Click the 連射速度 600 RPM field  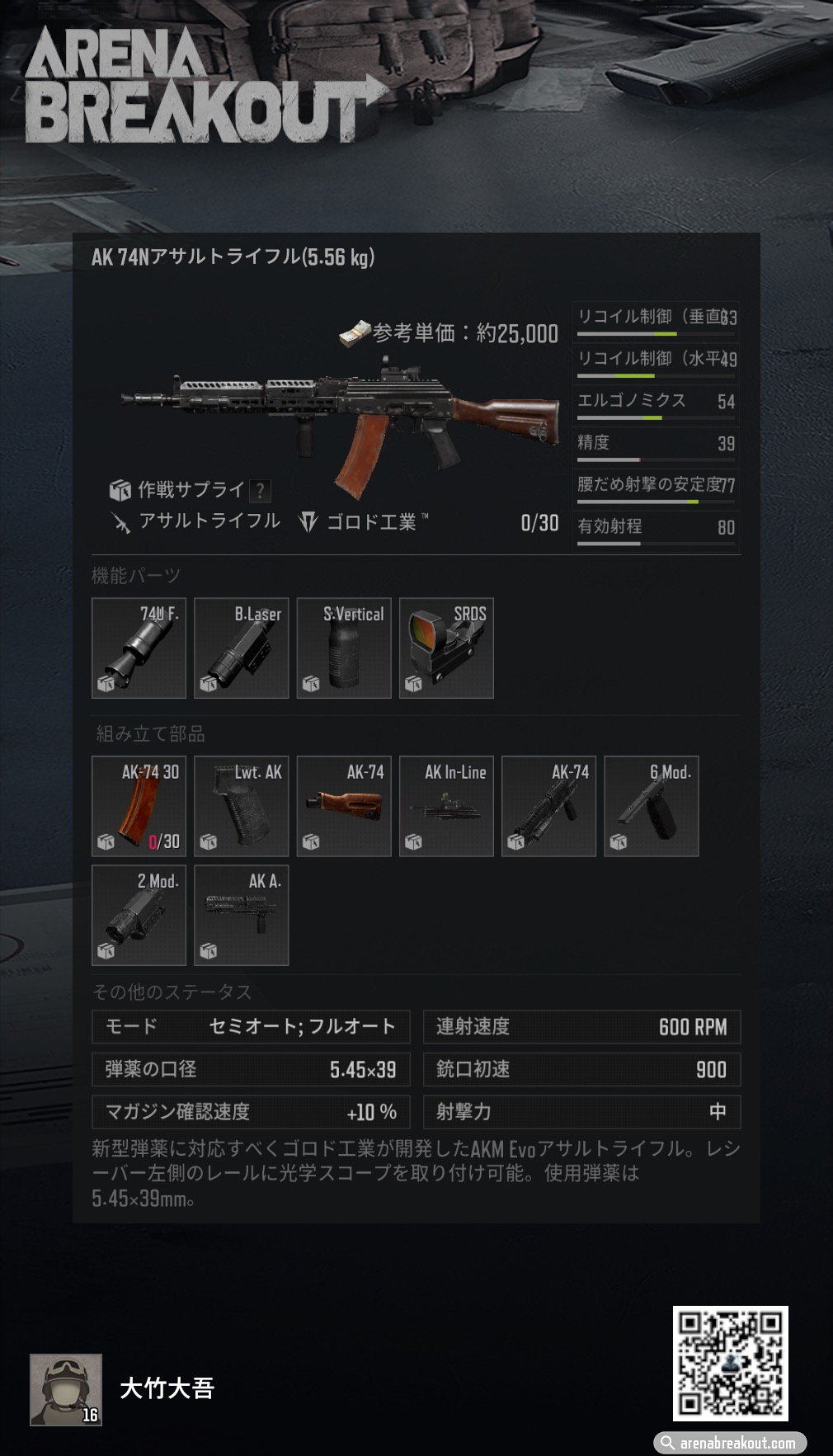[581, 1027]
